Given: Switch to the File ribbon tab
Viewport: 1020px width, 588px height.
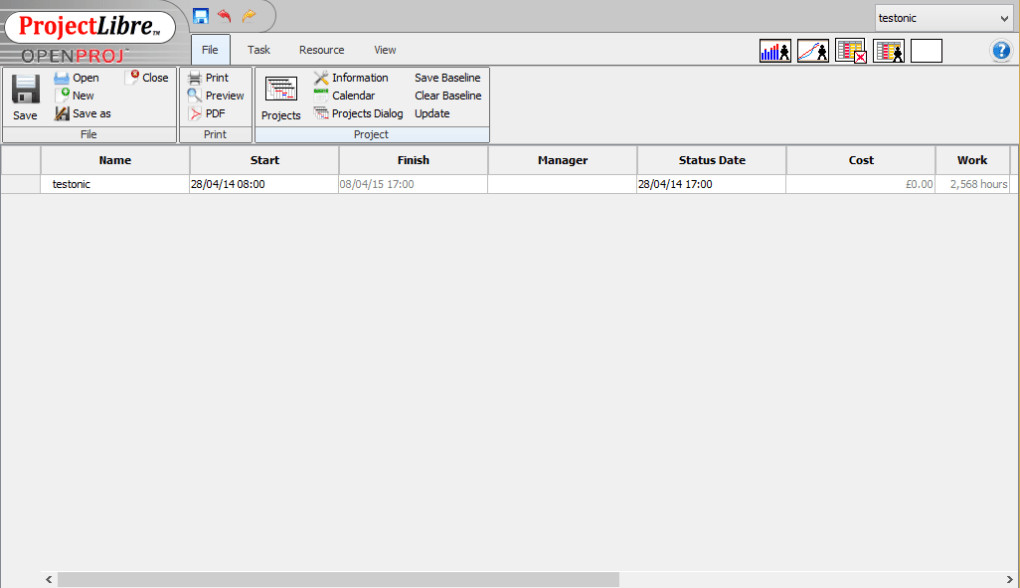Looking at the screenshot, I should [210, 49].
